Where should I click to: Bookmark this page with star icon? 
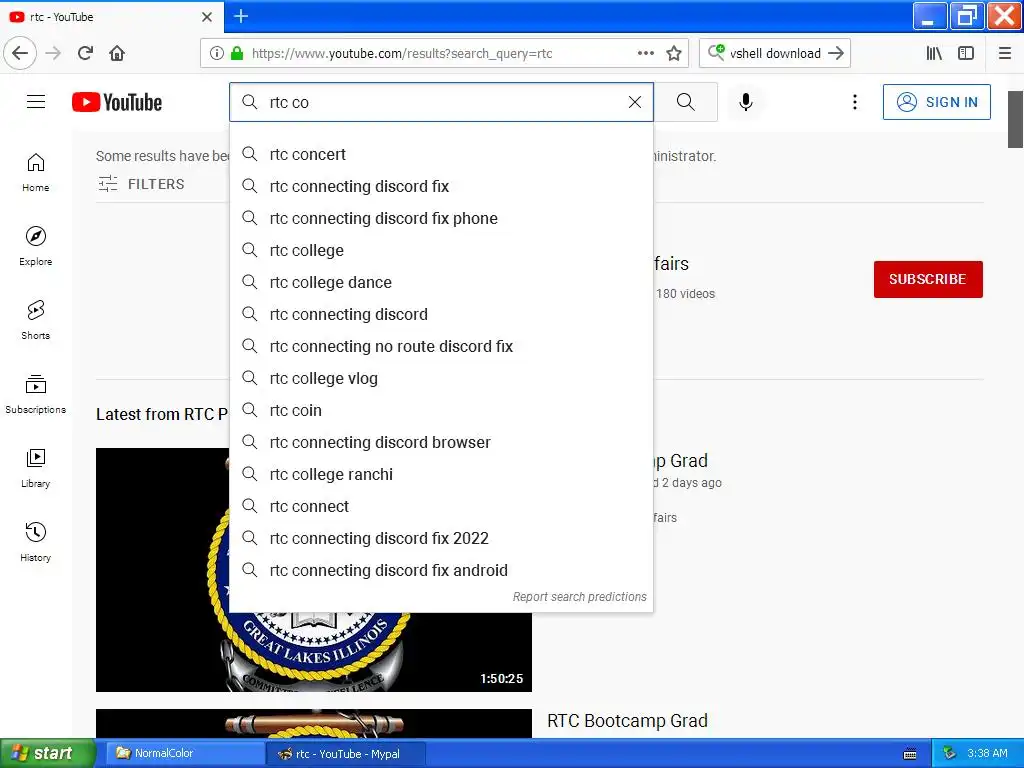pyautogui.click(x=674, y=53)
